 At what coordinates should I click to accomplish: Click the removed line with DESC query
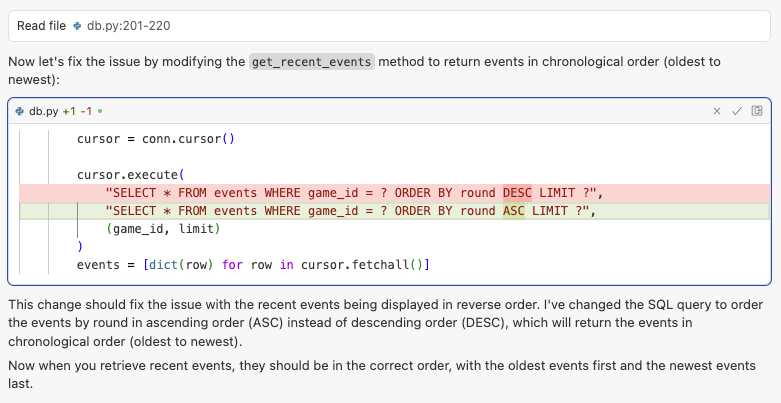pos(340,193)
